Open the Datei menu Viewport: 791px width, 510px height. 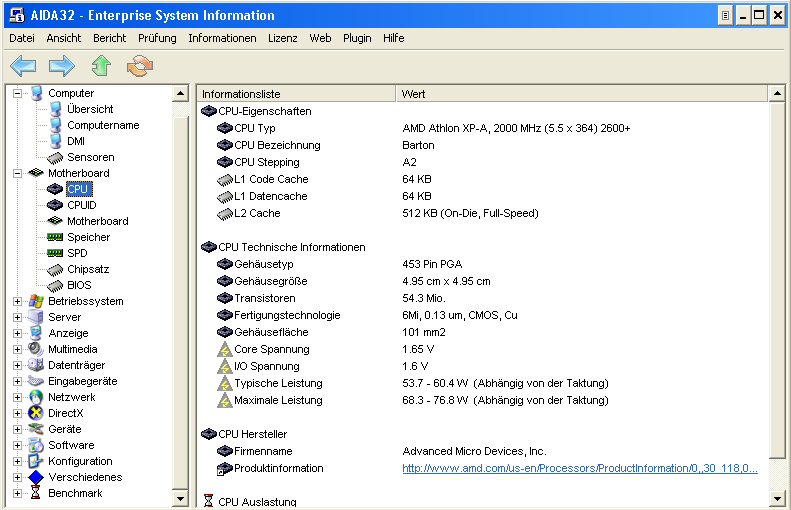point(22,38)
